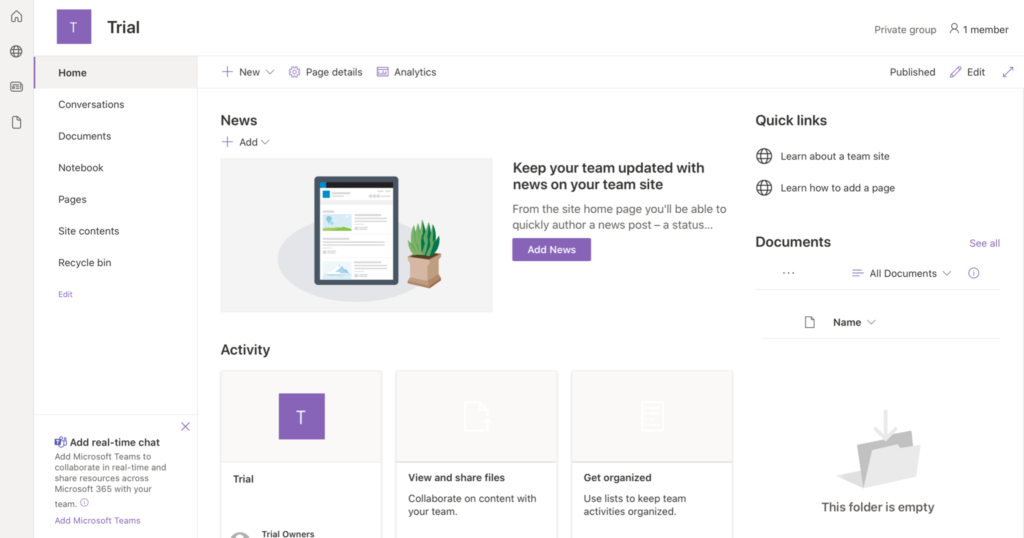Click the news tablet illustration image
1024x538 pixels.
tap(357, 235)
